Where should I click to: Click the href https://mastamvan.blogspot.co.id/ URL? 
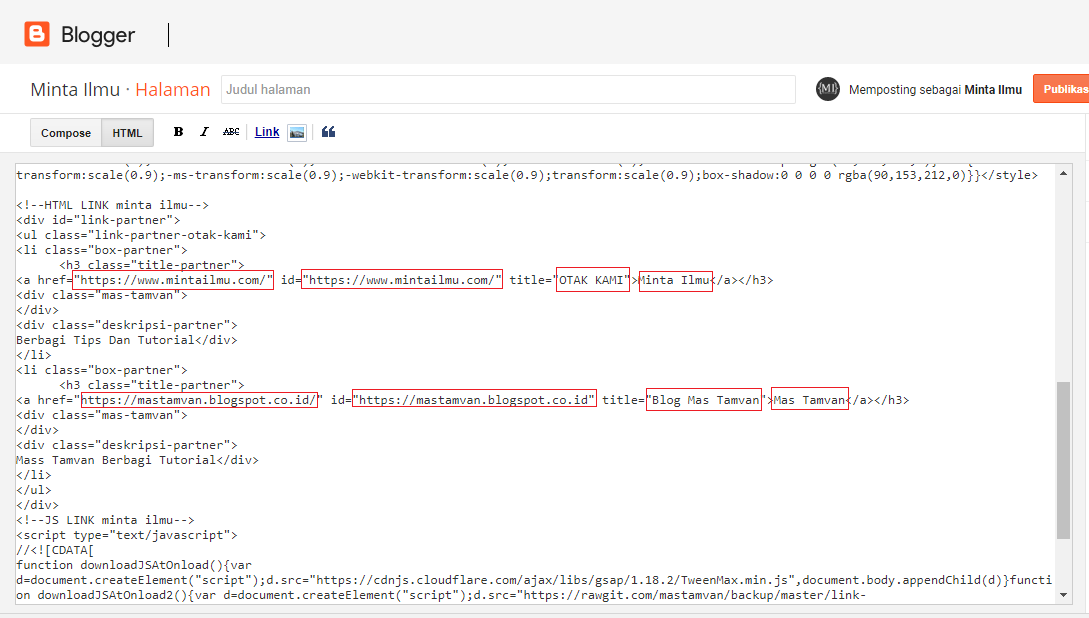pos(199,400)
